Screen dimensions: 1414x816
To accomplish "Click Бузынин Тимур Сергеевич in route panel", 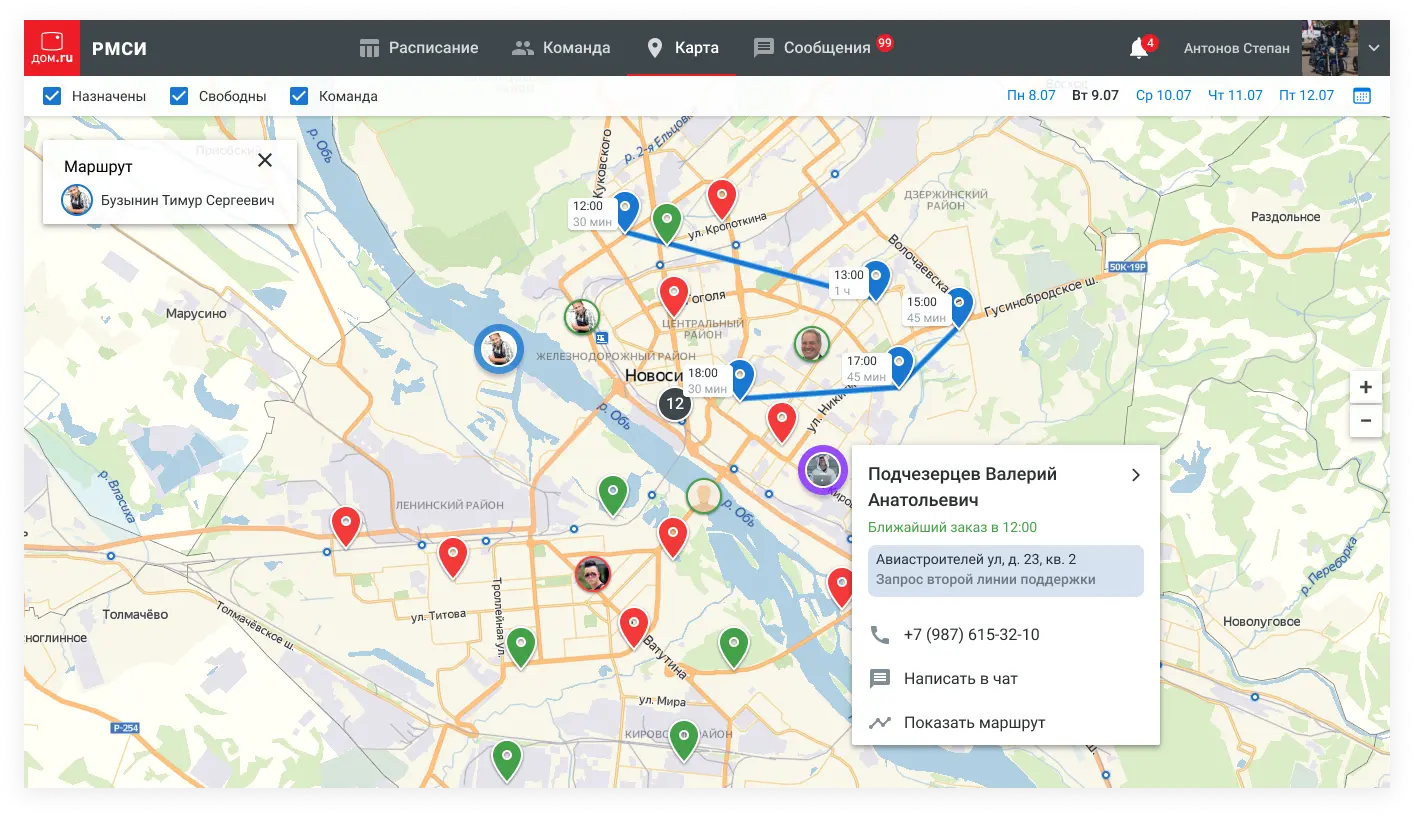I will pos(169,200).
